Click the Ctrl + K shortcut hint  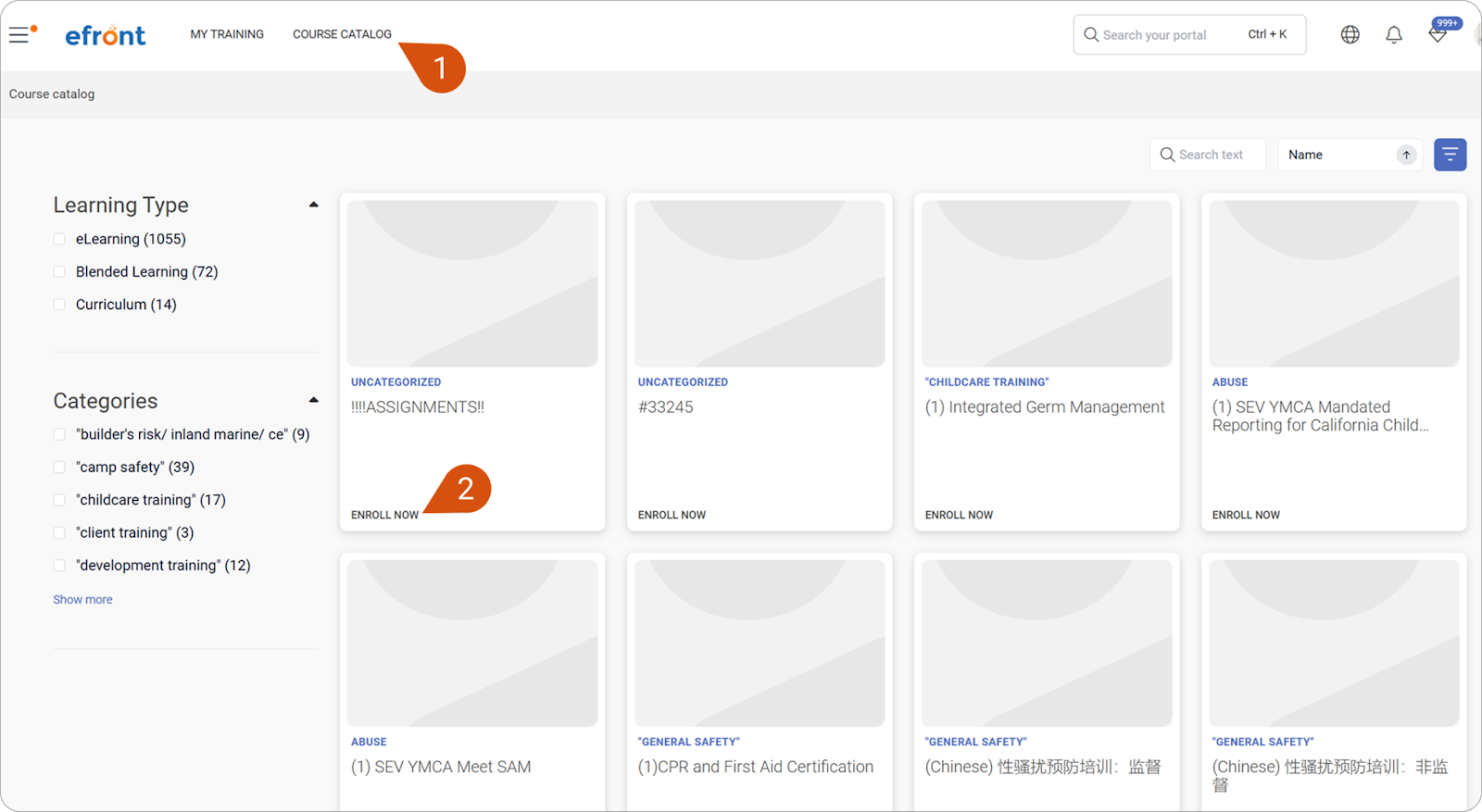point(1267,34)
